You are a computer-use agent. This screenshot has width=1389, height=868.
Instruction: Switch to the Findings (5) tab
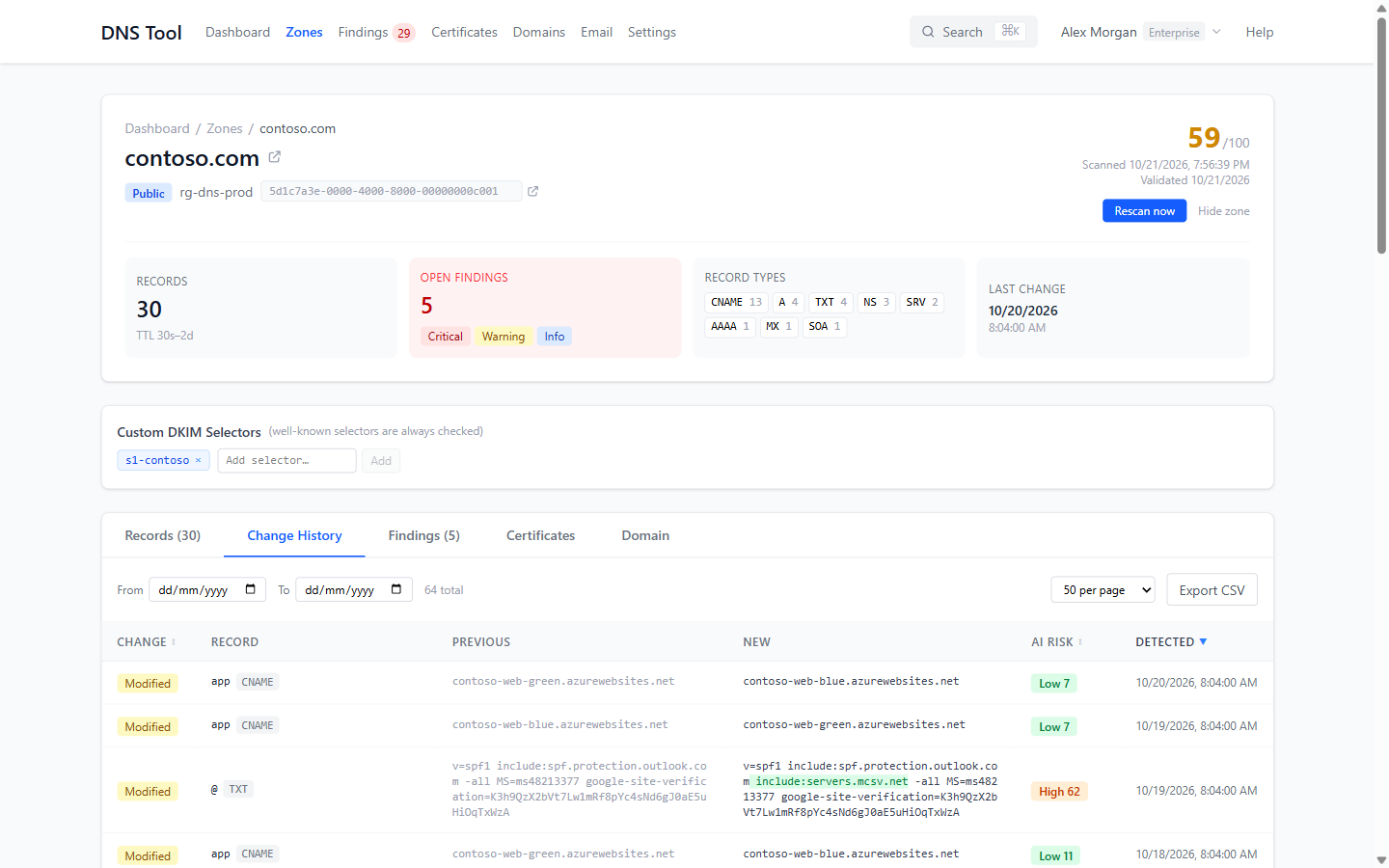click(x=424, y=535)
